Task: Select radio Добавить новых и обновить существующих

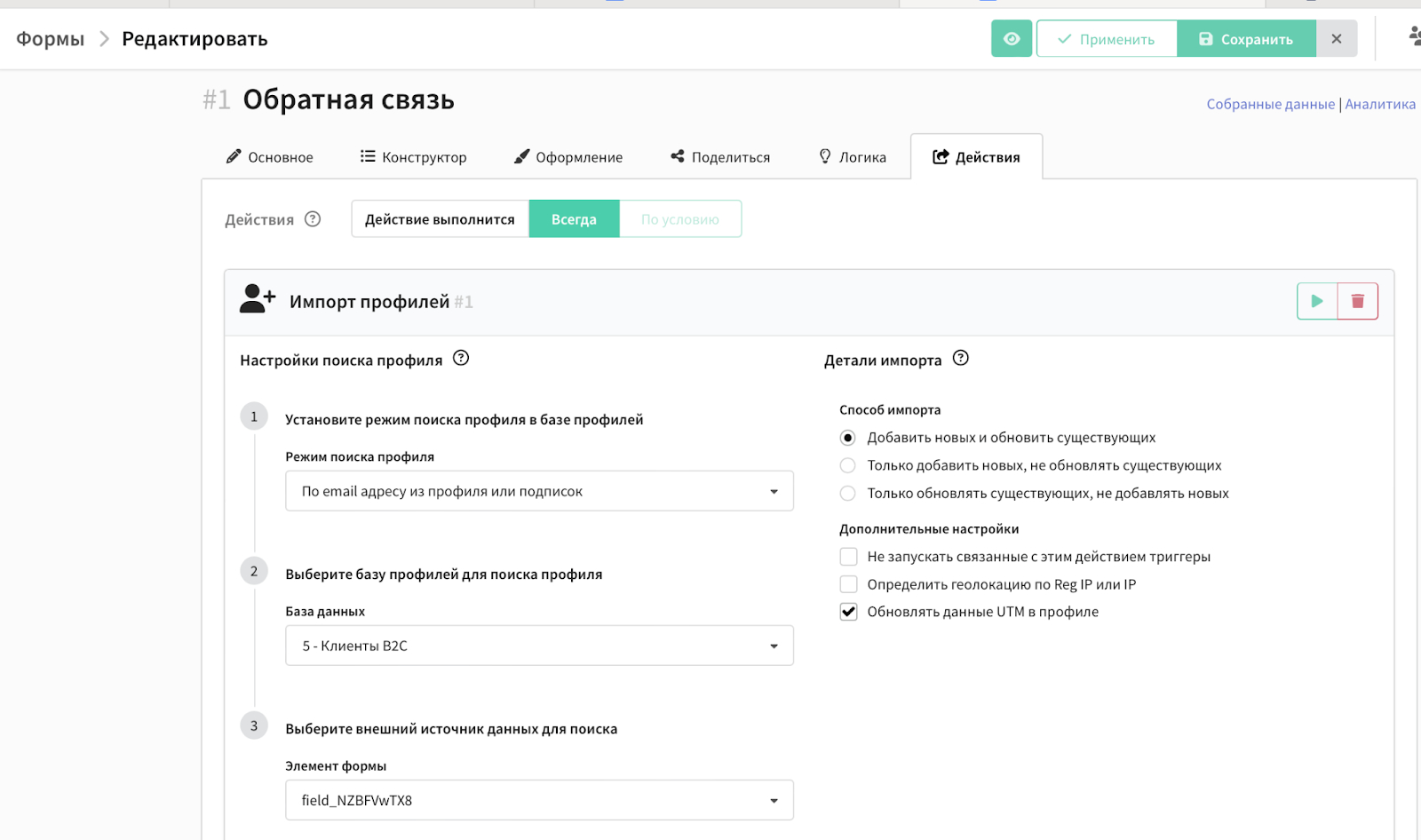Action: 848,438
